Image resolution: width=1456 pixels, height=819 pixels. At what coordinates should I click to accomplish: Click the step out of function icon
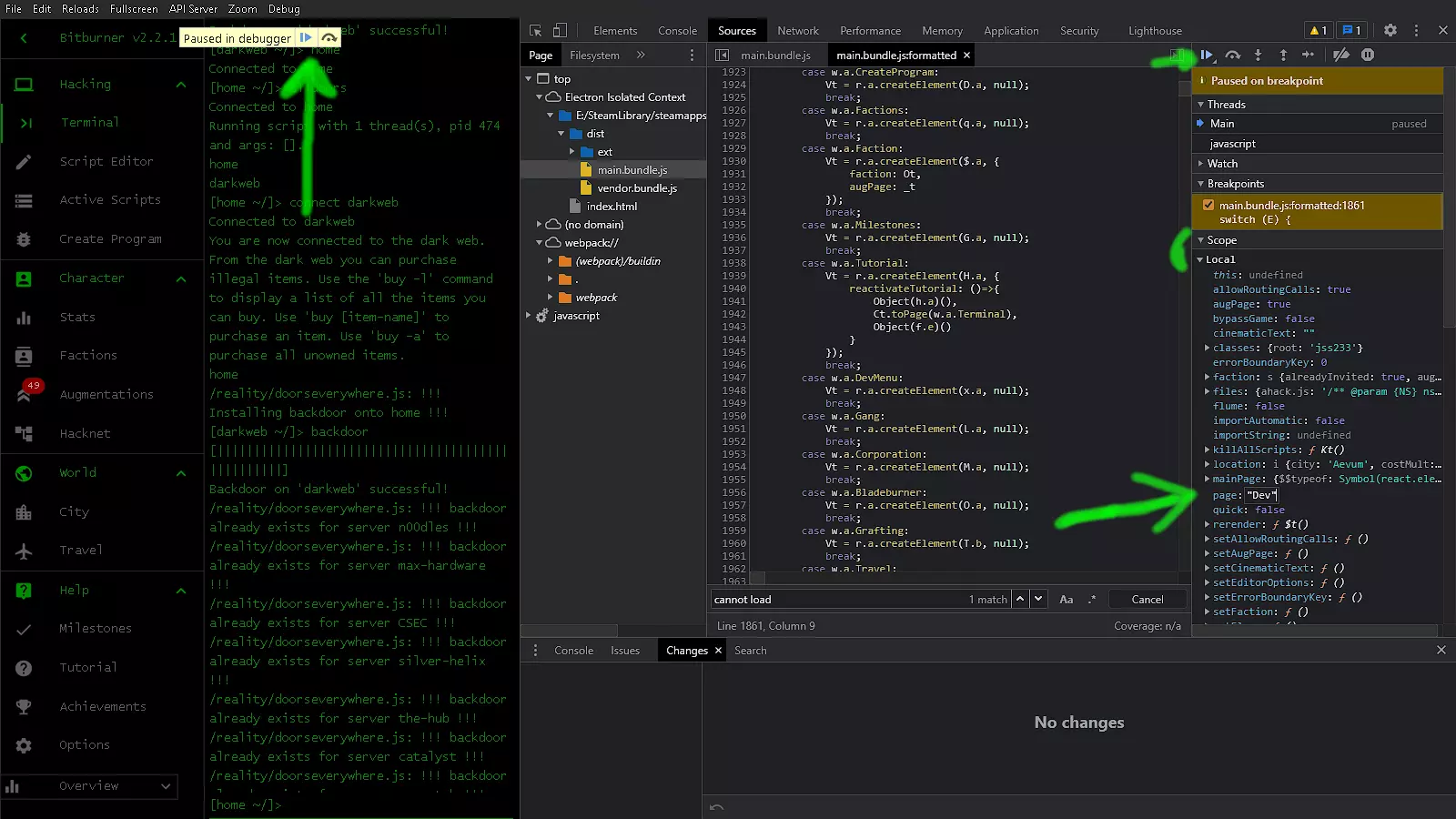pos(1283,56)
